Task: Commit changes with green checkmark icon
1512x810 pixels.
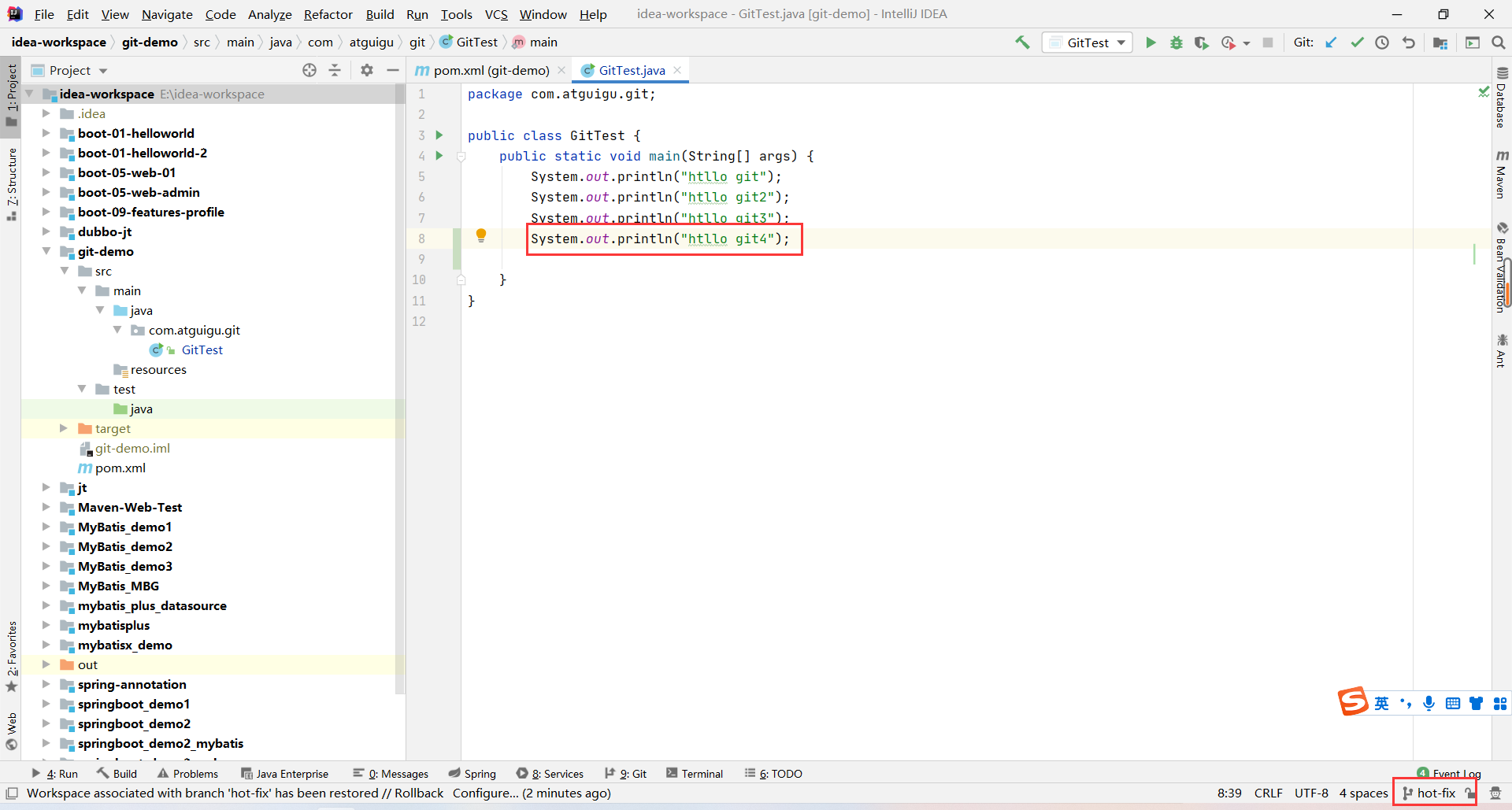Action: [x=1357, y=43]
